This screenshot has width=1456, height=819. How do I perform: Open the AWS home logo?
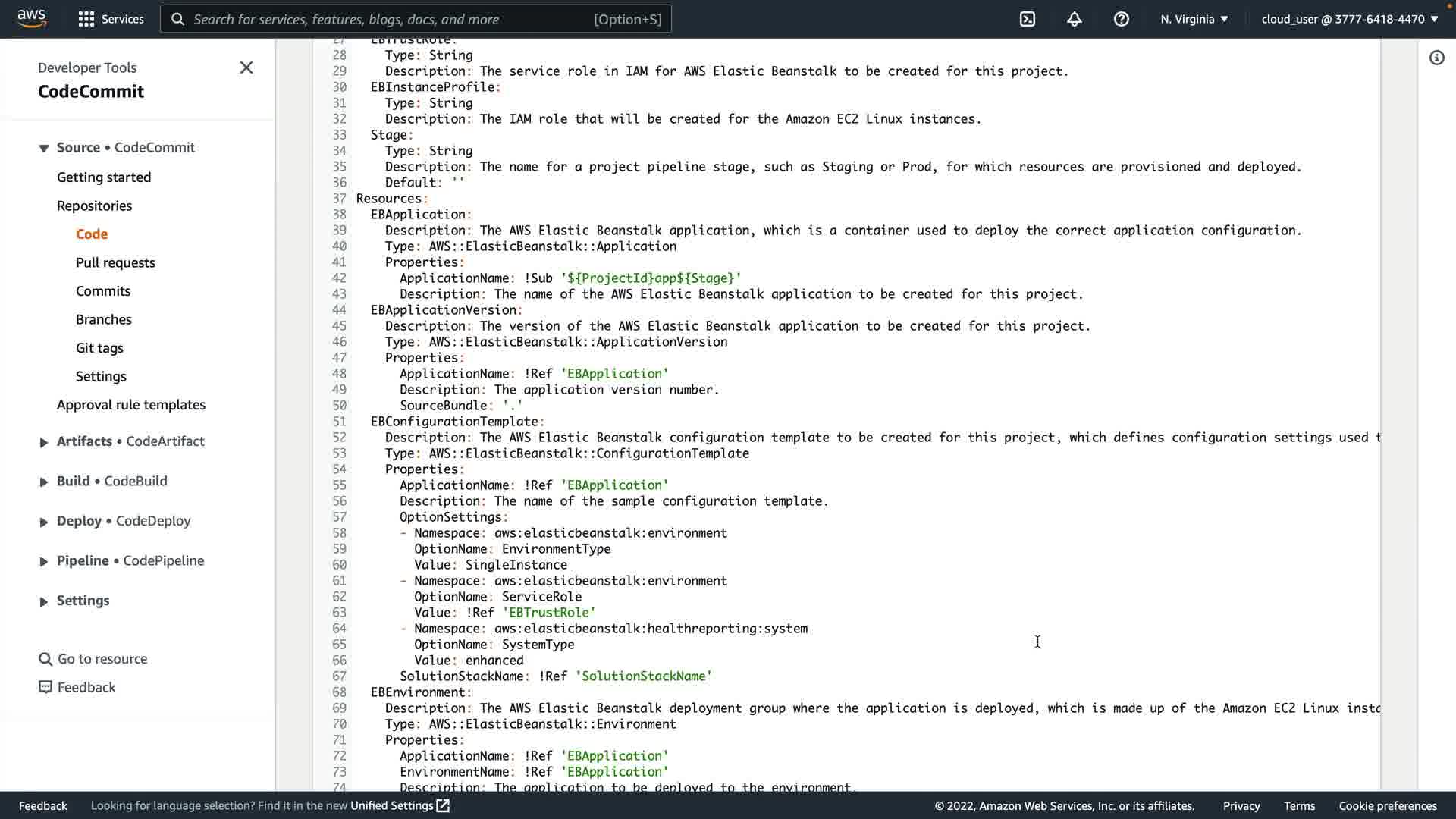coord(31,18)
